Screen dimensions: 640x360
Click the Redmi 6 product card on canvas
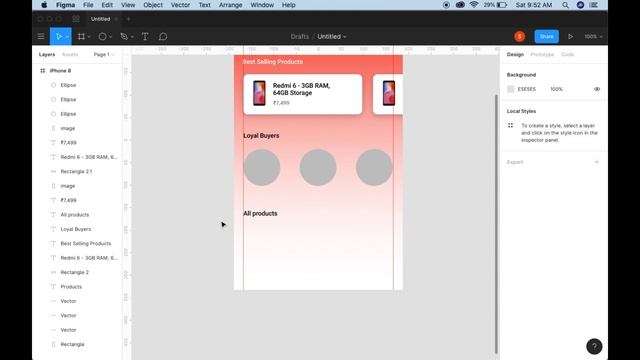[x=303, y=94]
